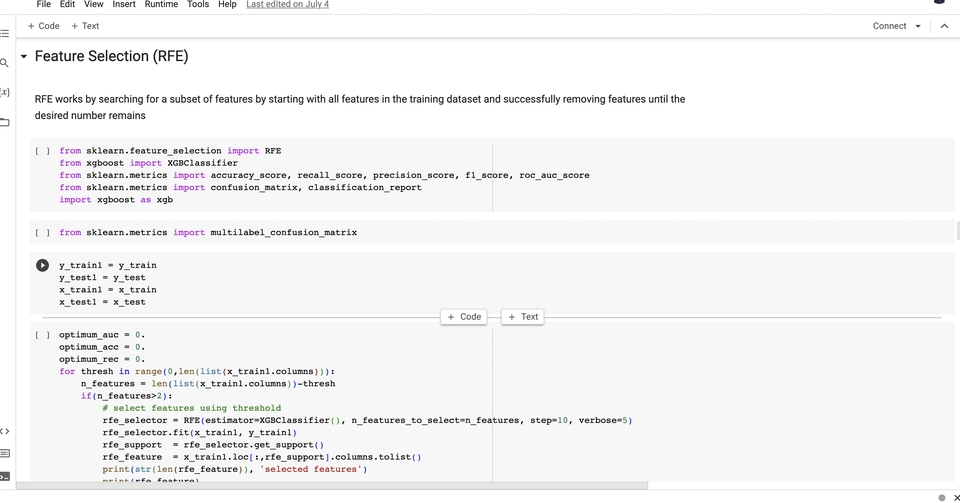Click the 'optimum_rec = 0.' code line

pyautogui.click(x=102, y=359)
